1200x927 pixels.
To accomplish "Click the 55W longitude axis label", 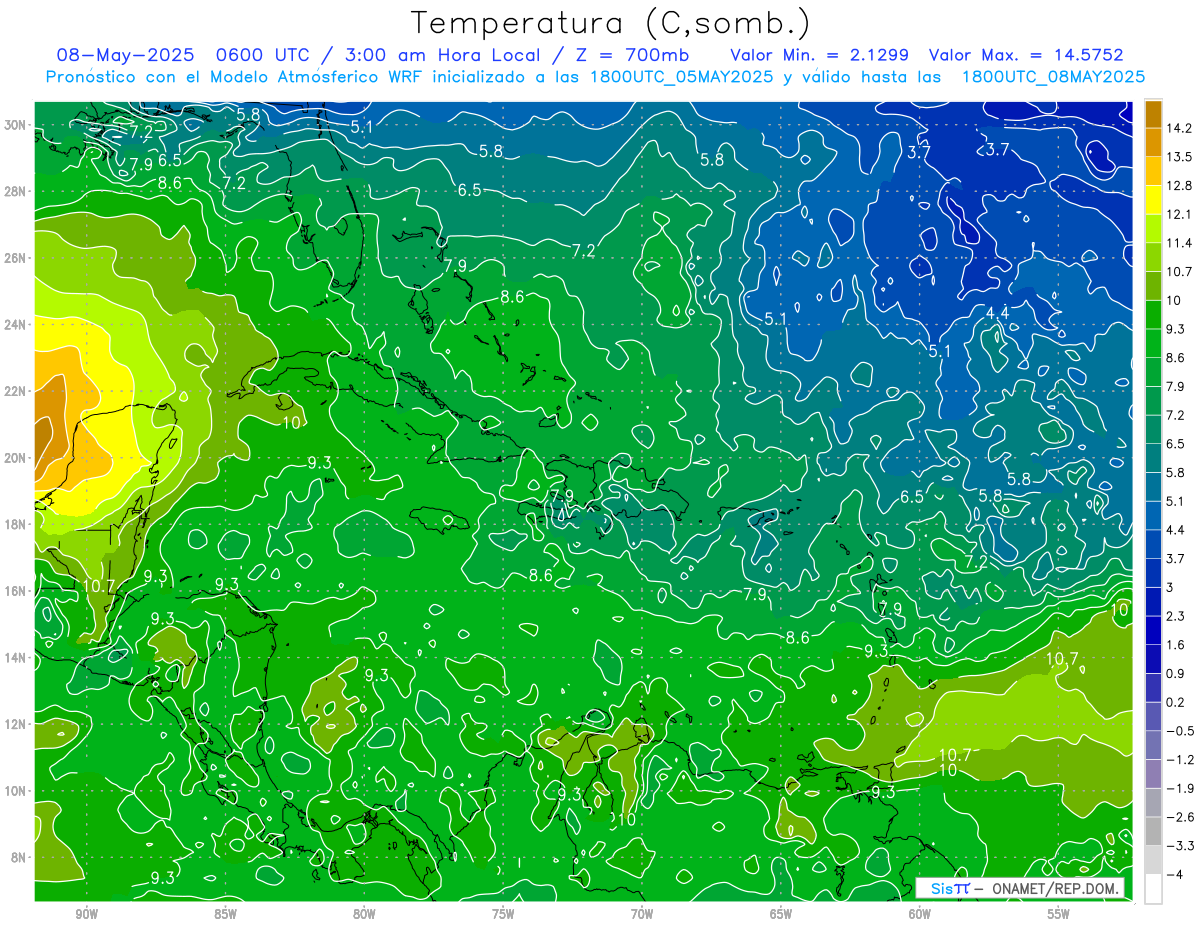I will pos(1059,914).
